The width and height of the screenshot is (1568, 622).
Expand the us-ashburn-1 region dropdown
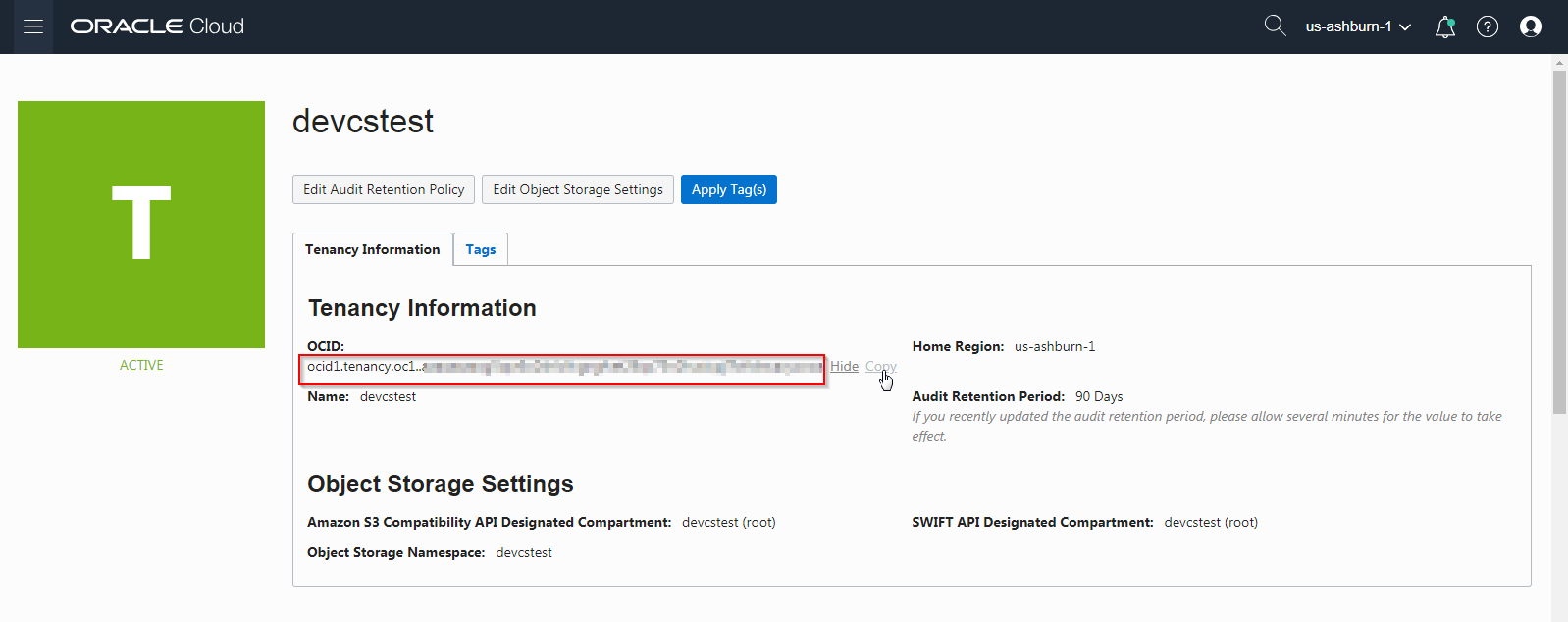pyautogui.click(x=1358, y=26)
